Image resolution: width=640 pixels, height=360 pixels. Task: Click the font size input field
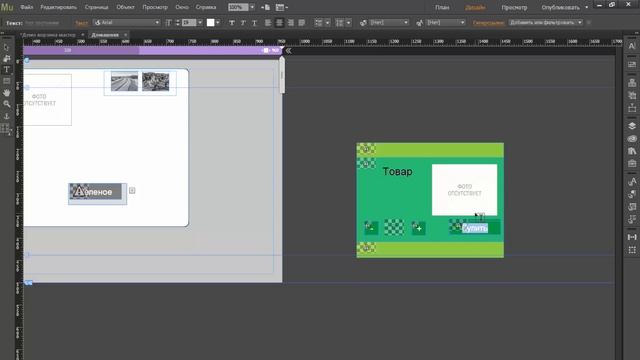pos(189,23)
